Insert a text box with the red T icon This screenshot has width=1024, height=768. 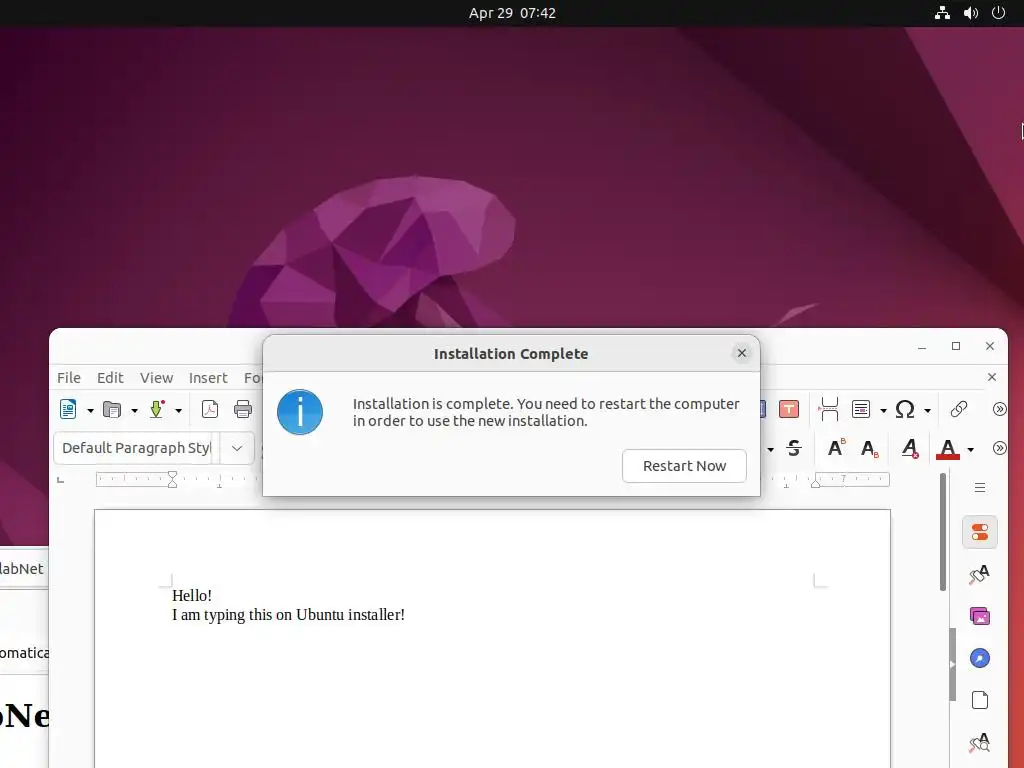coord(789,409)
